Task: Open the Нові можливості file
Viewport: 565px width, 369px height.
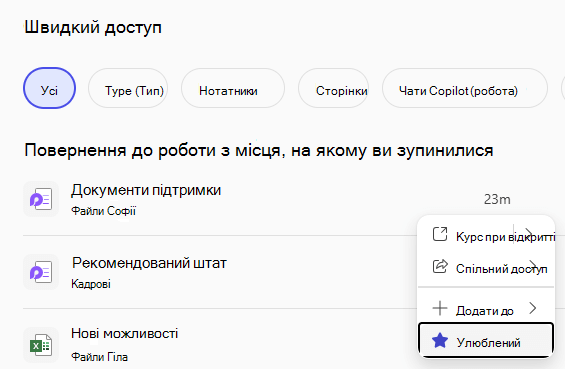Action: click(x=125, y=334)
